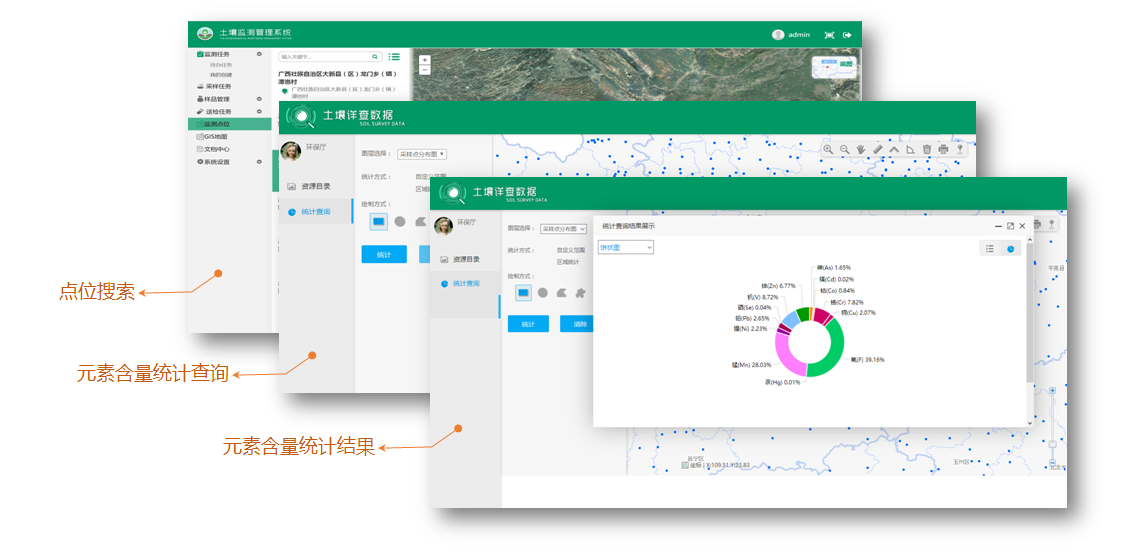
Task: Select the pan hand map tool
Action: [861, 149]
